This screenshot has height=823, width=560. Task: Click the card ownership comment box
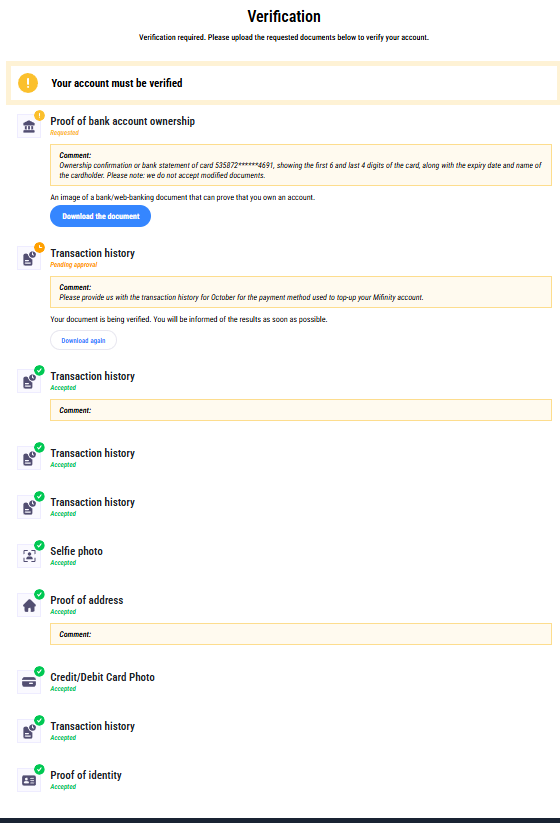(x=301, y=165)
